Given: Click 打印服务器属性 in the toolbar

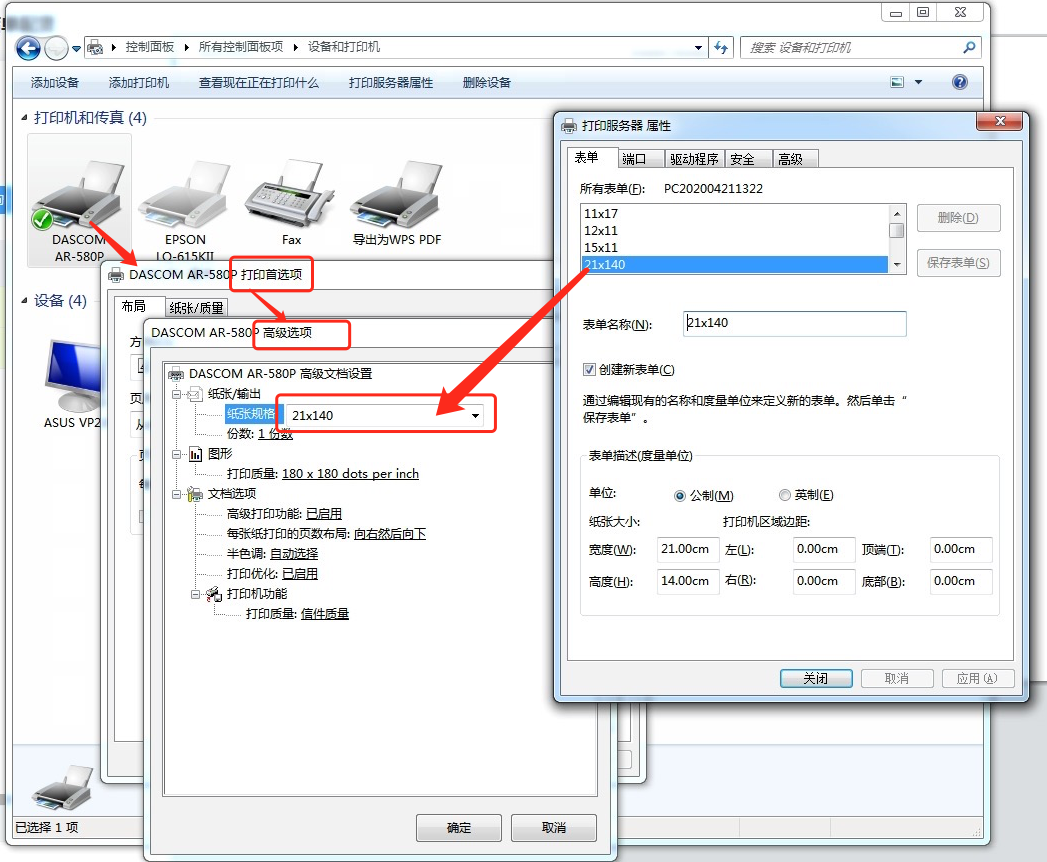Looking at the screenshot, I should 391,83.
